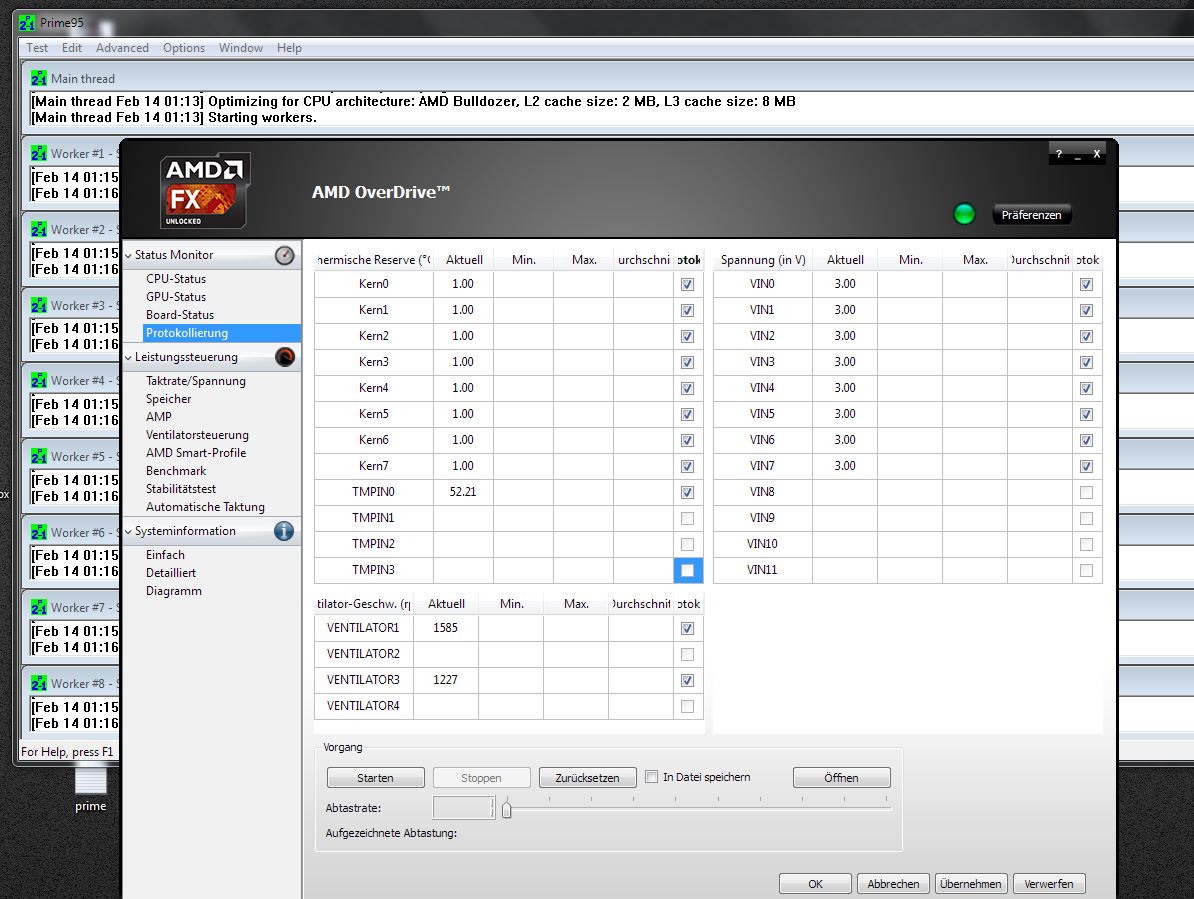Image resolution: width=1194 pixels, height=899 pixels.
Task: Click the Worker #4 window icon
Action: point(39,381)
